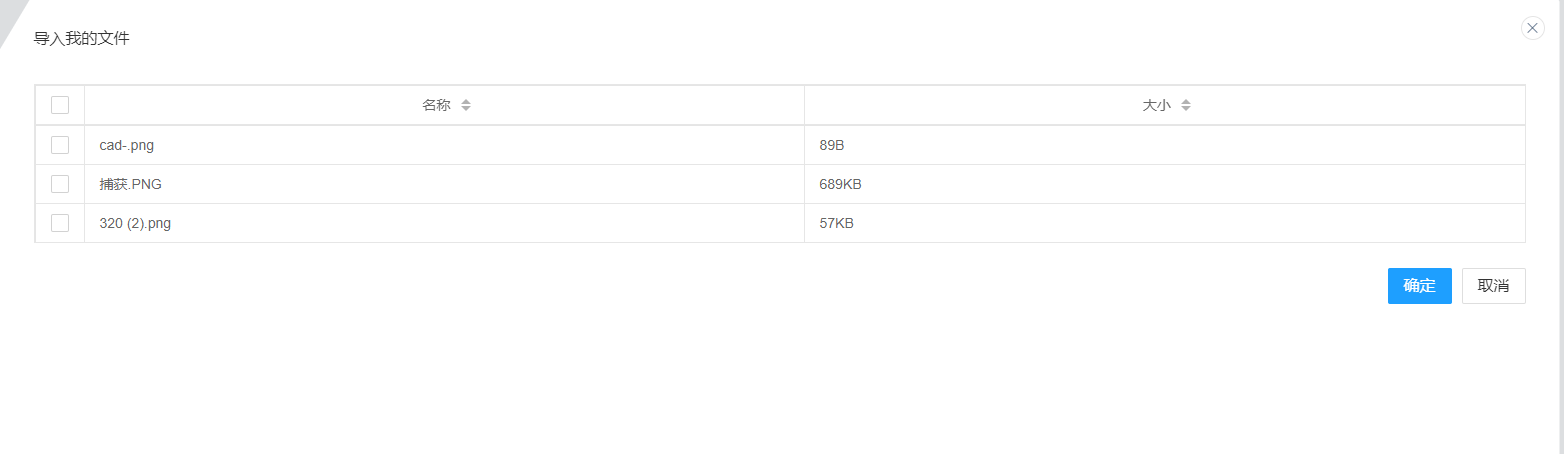Choose the 捕获.PNG file name entry
The width and height of the screenshot is (1564, 454).
[130, 184]
